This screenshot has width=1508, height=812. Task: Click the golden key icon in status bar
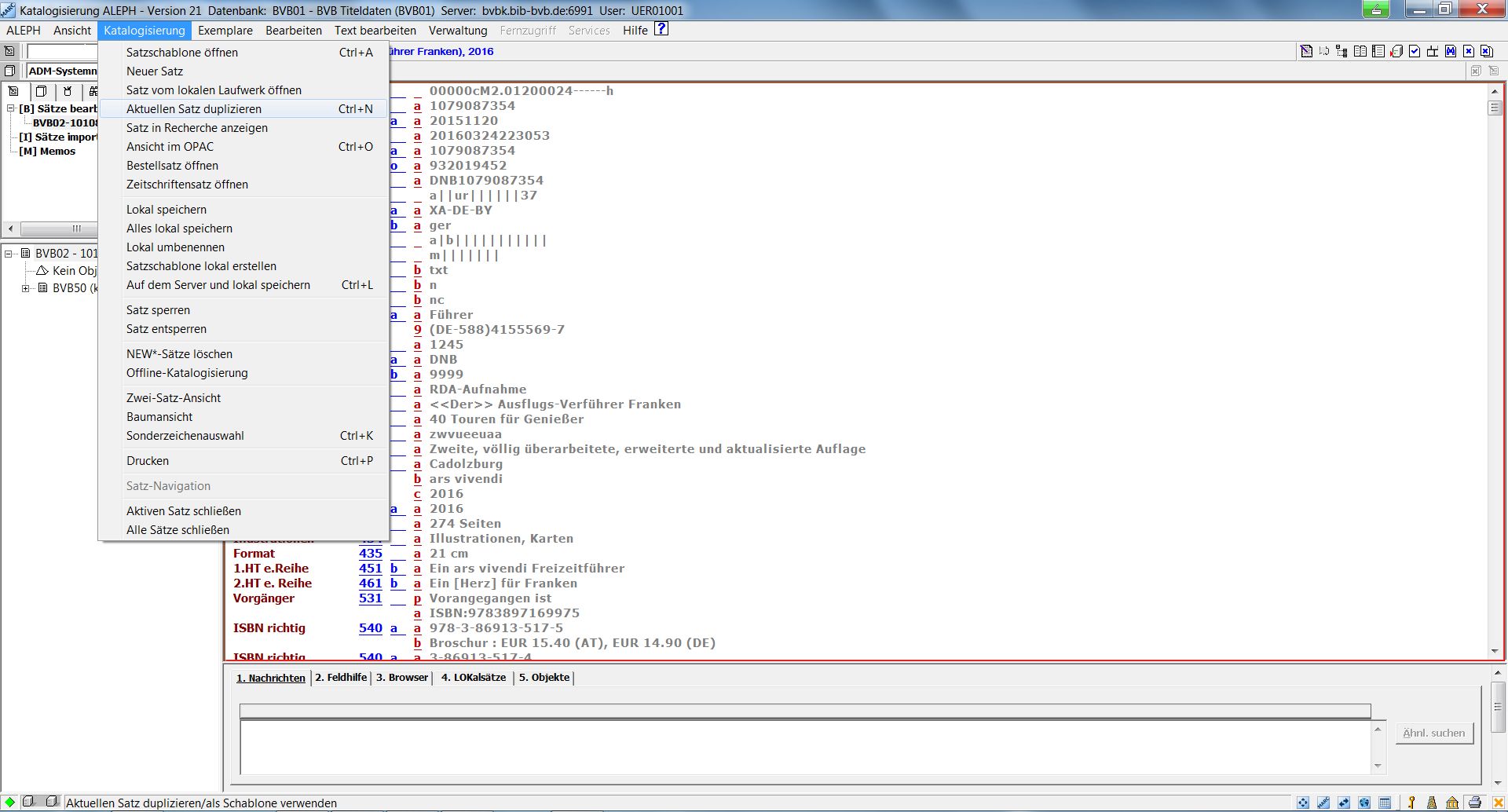(x=1411, y=803)
